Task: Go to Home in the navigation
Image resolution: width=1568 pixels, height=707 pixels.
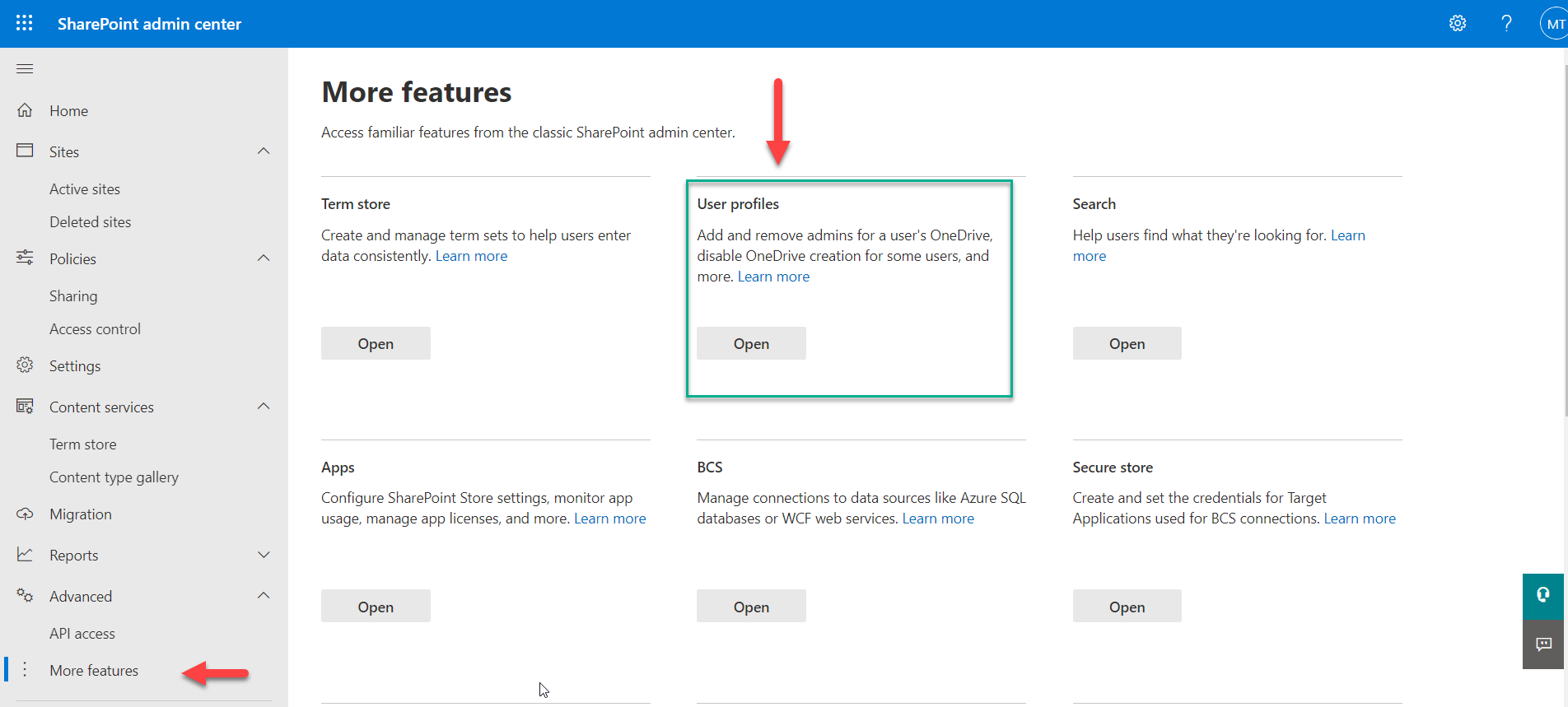Action: 68,111
